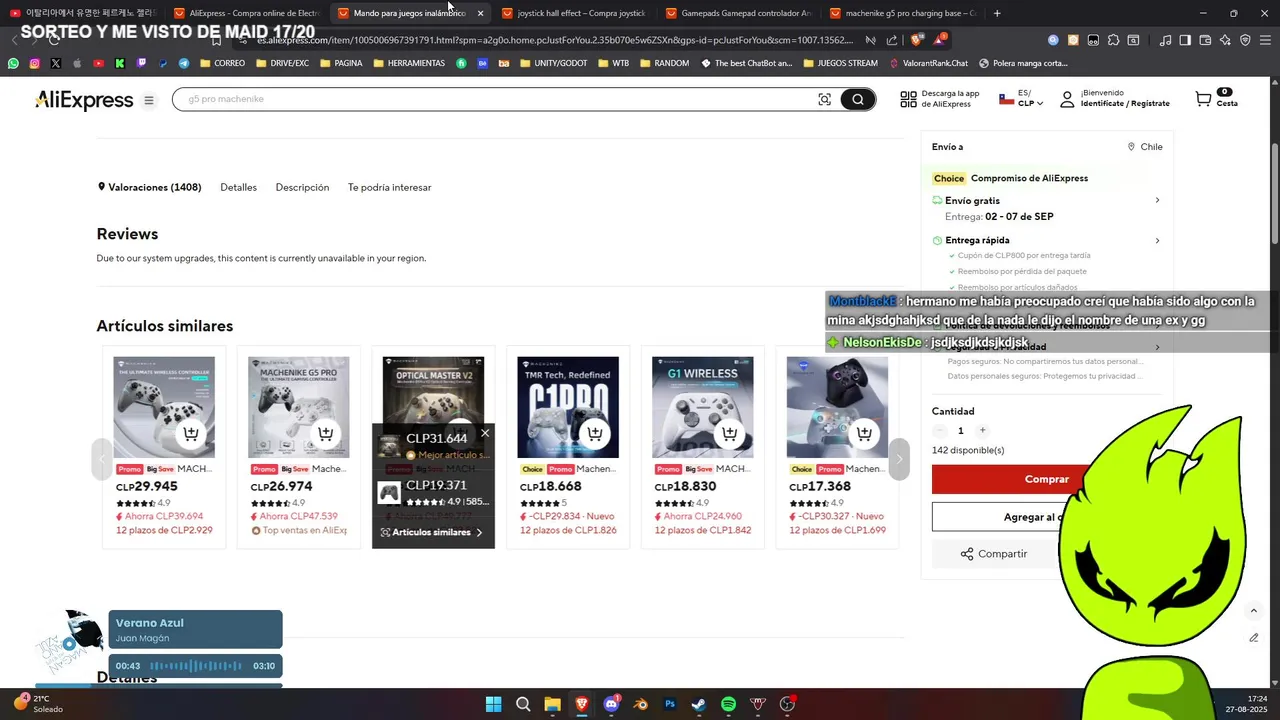Switch to the Descripción tab
This screenshot has width=1280, height=720.
tap(302, 187)
